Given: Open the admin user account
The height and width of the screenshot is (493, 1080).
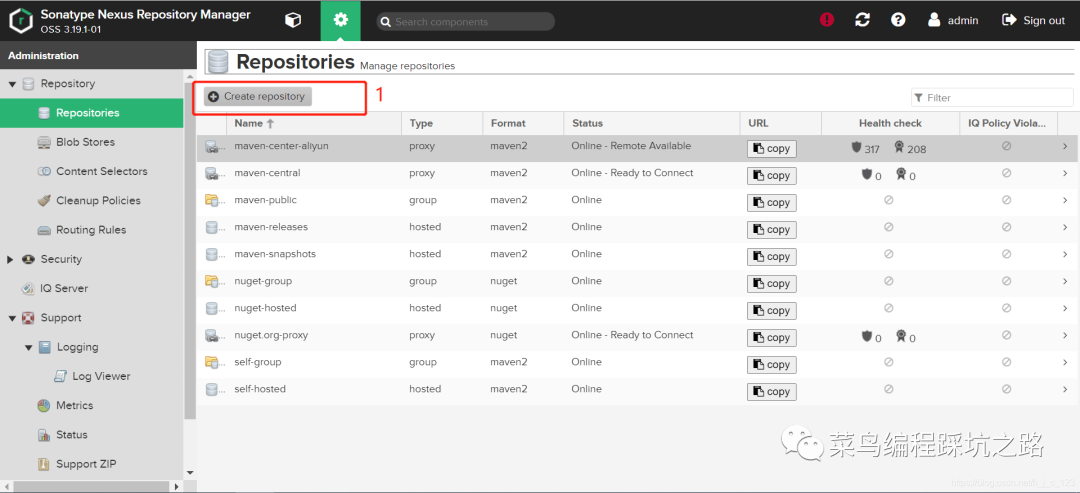Looking at the screenshot, I should [953, 20].
